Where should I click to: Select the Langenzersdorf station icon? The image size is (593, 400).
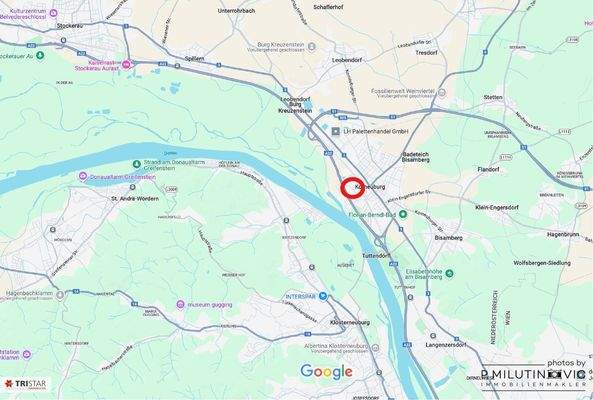pos(433,336)
